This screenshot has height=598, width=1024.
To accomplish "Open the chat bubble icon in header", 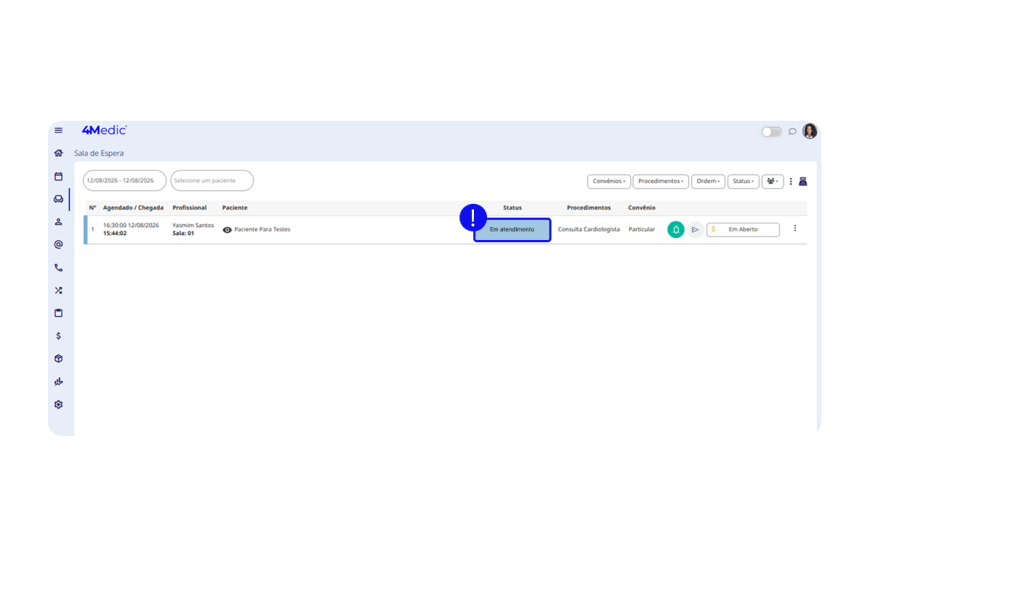I will tap(792, 132).
